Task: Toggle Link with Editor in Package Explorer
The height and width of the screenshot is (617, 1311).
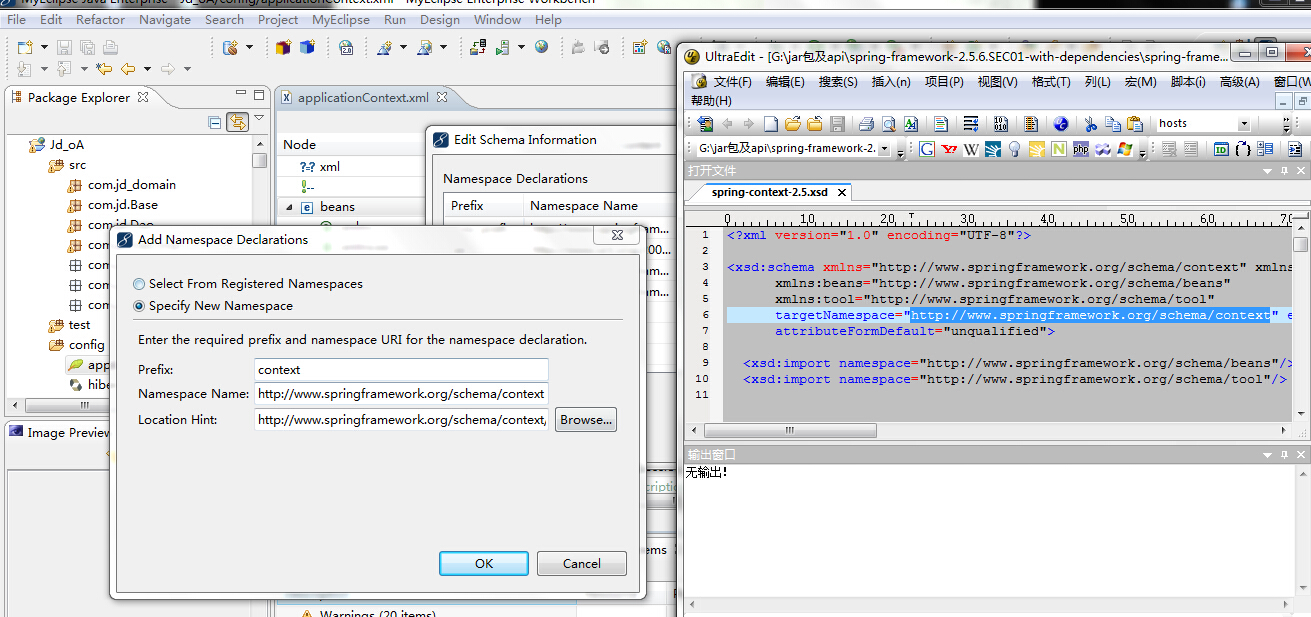Action: 237,122
